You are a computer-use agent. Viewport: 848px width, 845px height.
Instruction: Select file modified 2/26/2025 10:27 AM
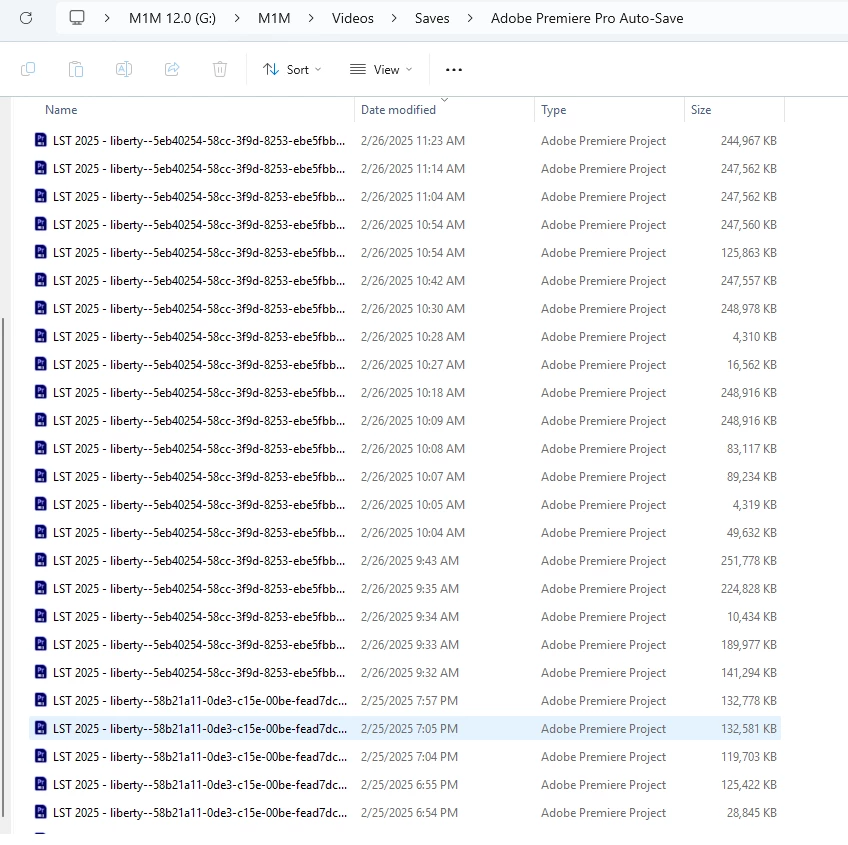405,365
